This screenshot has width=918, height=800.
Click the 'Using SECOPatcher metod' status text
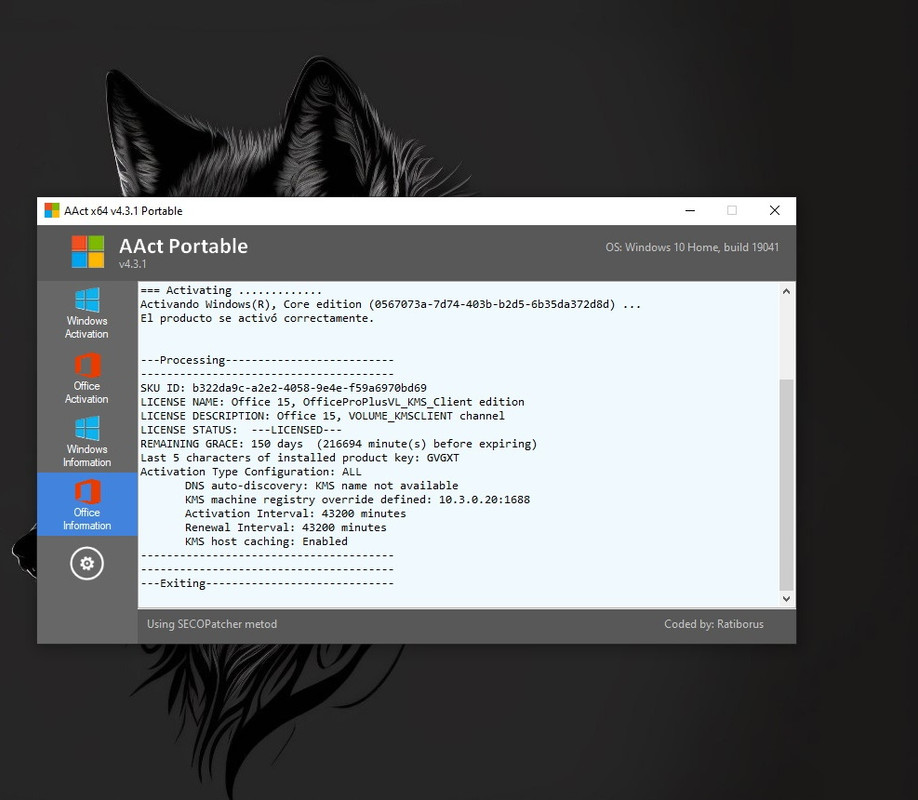tap(212, 624)
